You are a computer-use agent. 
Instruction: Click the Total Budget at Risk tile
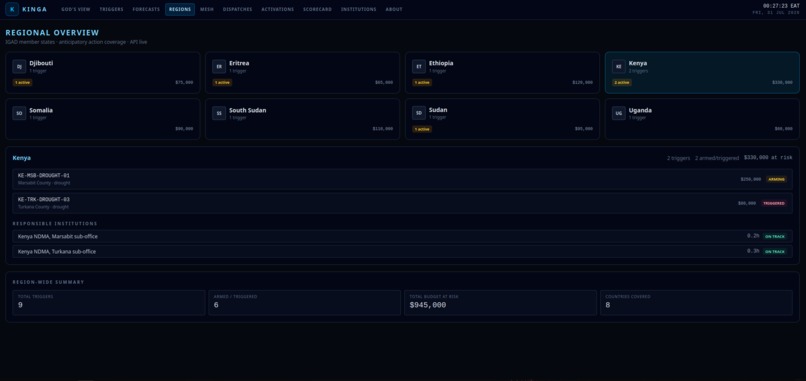click(501, 303)
